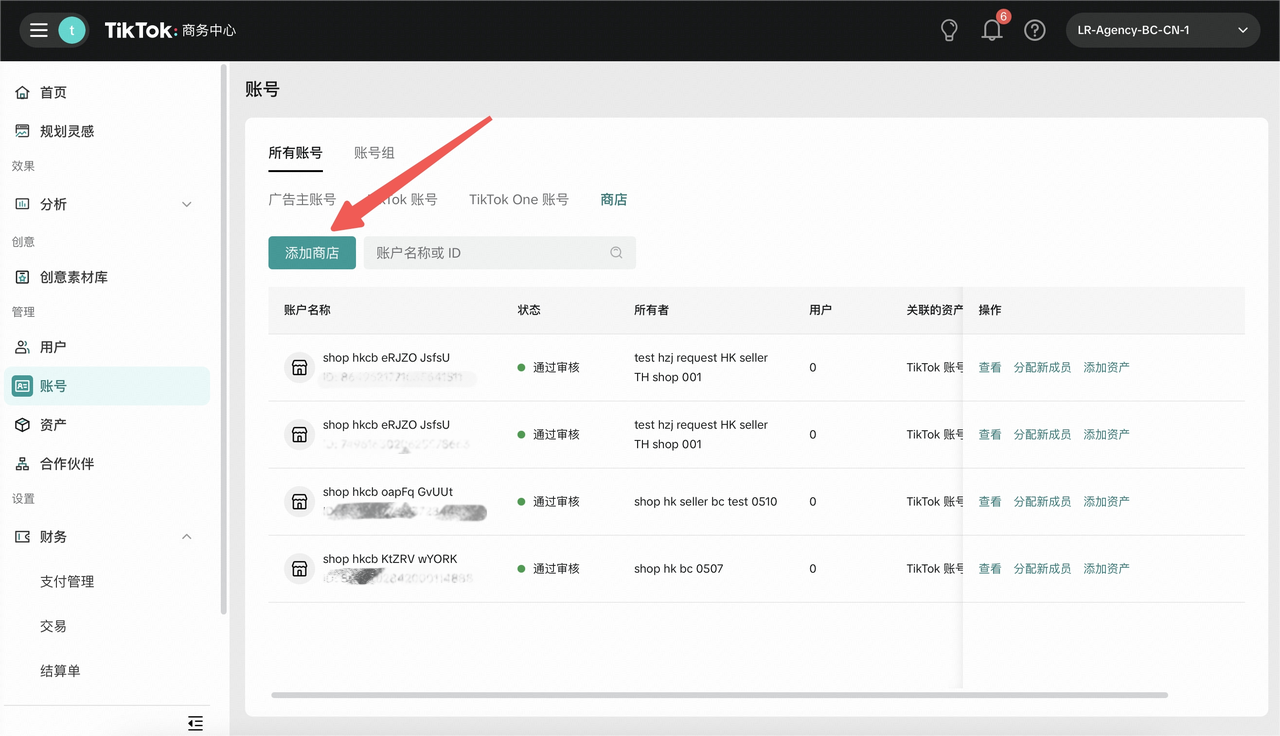Click 查看 for first eRJZO JsfsU row

tap(990, 368)
